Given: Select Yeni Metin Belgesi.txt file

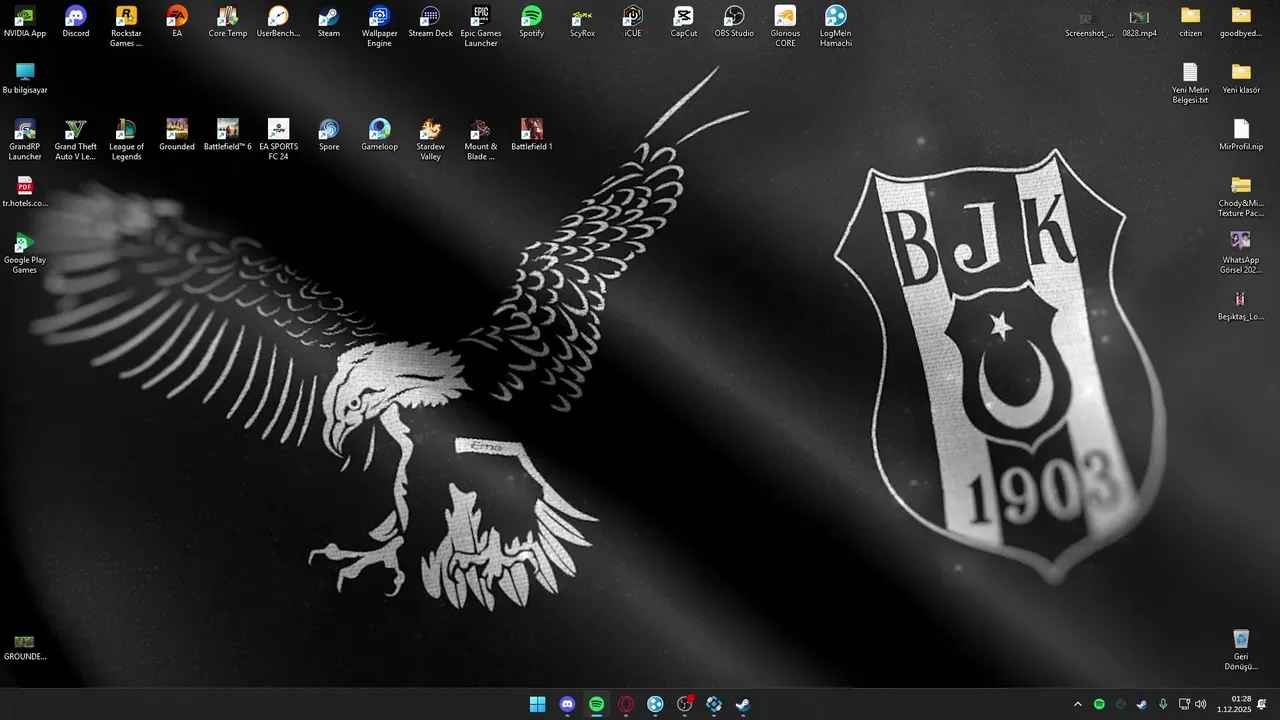Looking at the screenshot, I should coord(1190,84).
